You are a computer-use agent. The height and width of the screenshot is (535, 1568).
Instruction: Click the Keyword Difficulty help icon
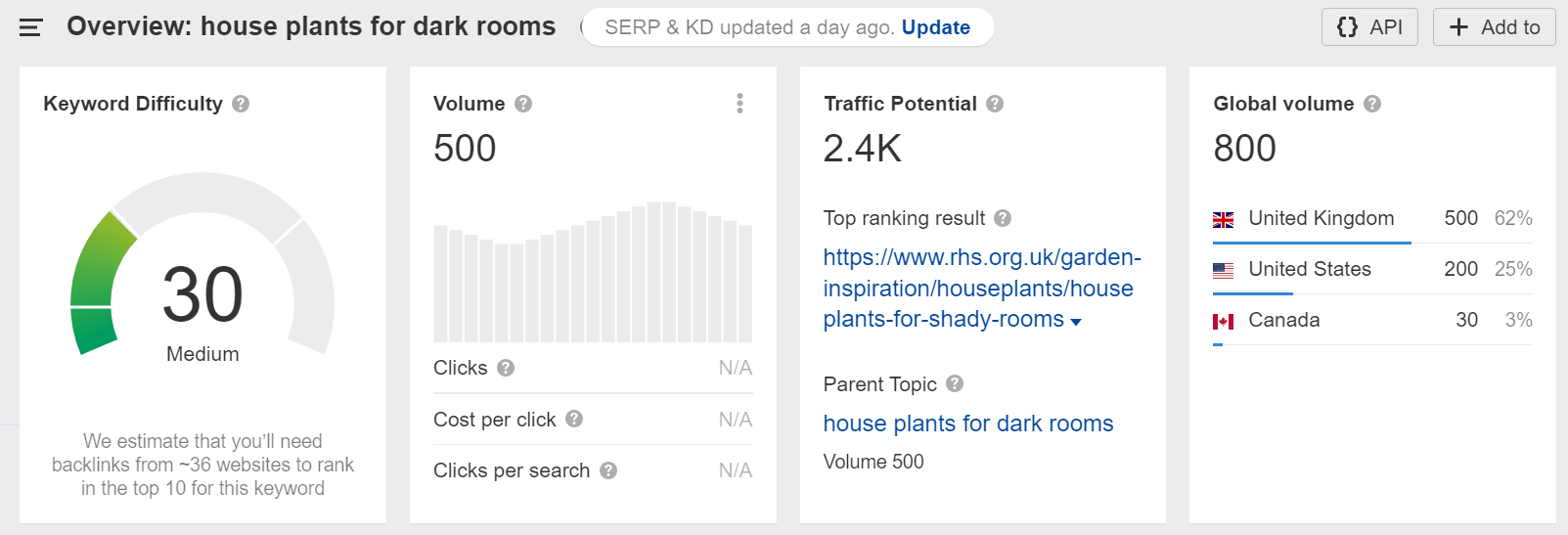pos(241,104)
